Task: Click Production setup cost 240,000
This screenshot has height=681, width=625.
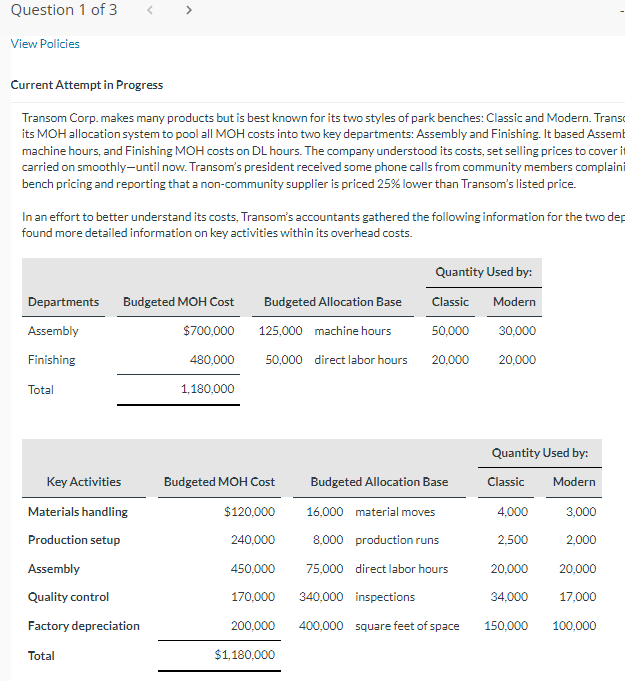Action: (253, 540)
